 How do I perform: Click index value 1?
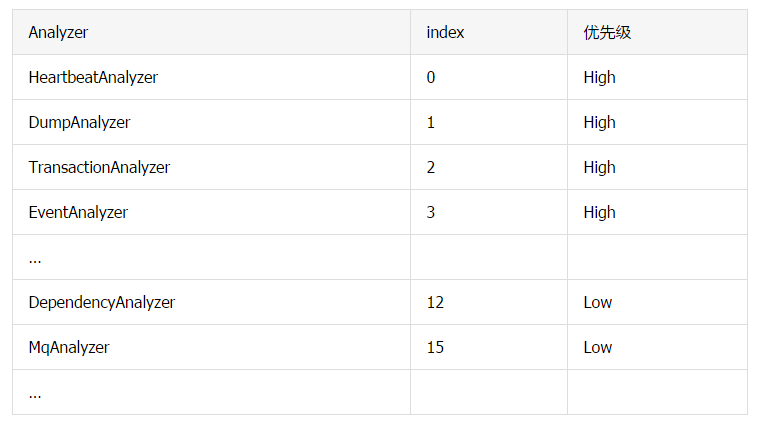click(x=431, y=122)
